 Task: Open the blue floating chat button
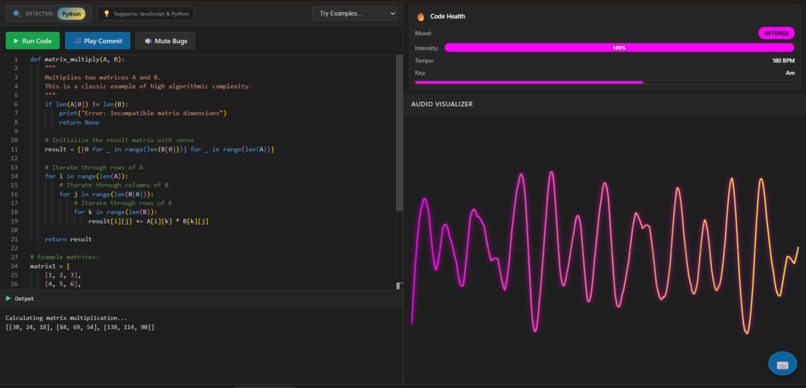(782, 364)
